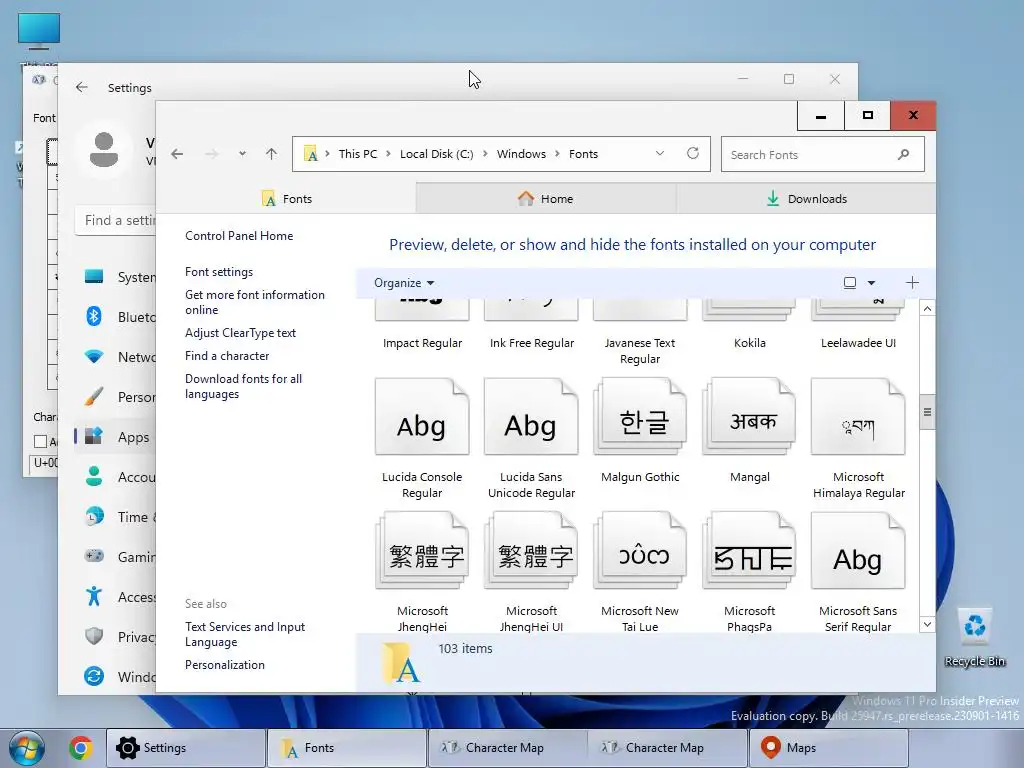
Task: Click the search magnifier icon
Action: [x=904, y=155]
